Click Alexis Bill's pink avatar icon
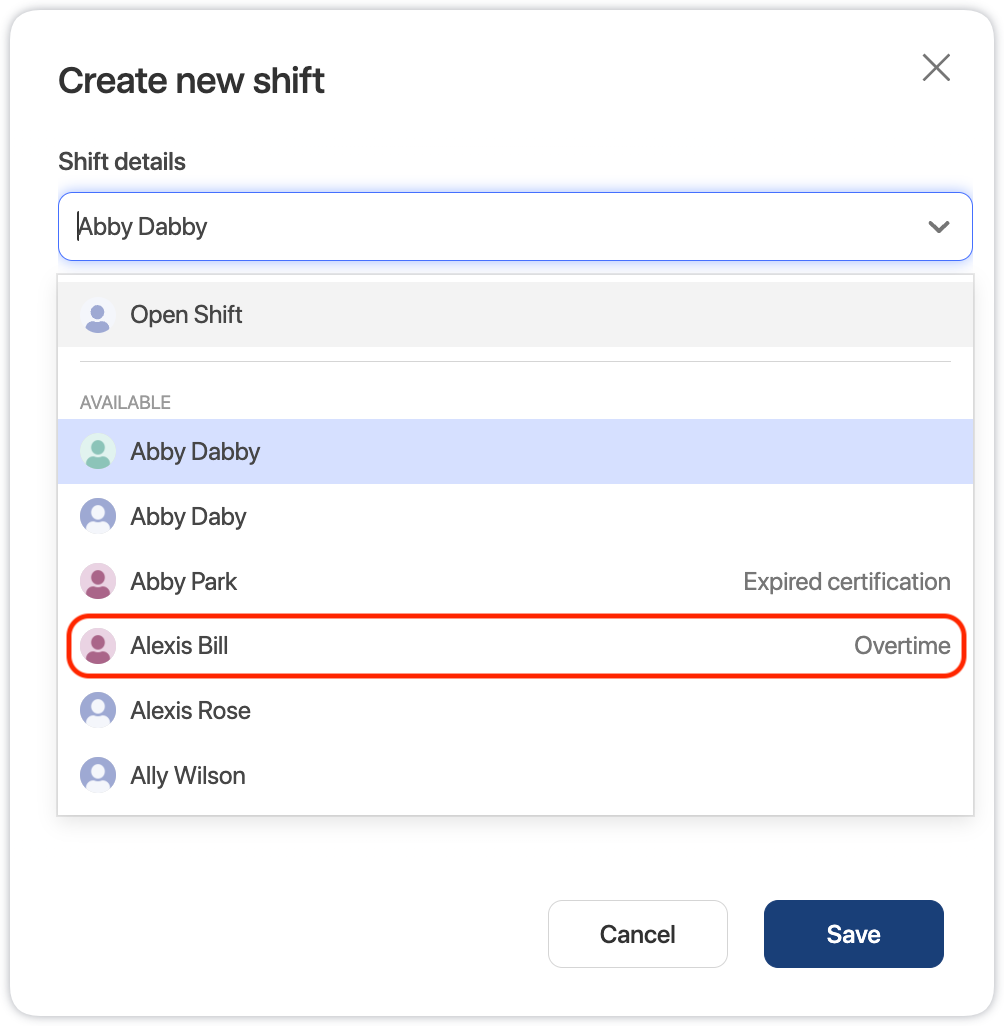This screenshot has width=1004, height=1026. (x=98, y=646)
